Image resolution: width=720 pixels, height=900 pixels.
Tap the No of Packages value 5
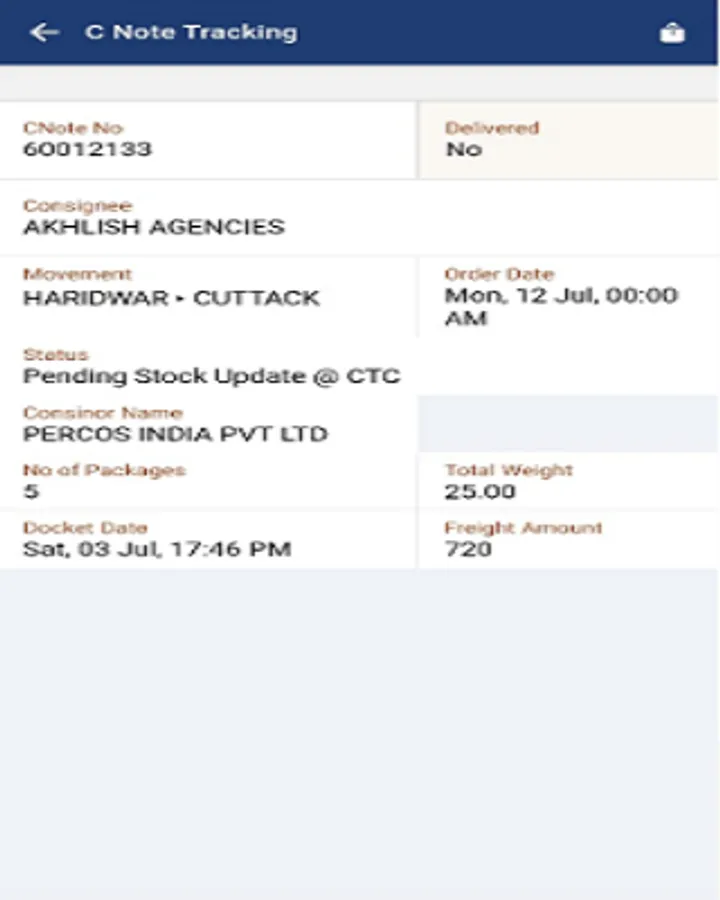tap(31, 491)
